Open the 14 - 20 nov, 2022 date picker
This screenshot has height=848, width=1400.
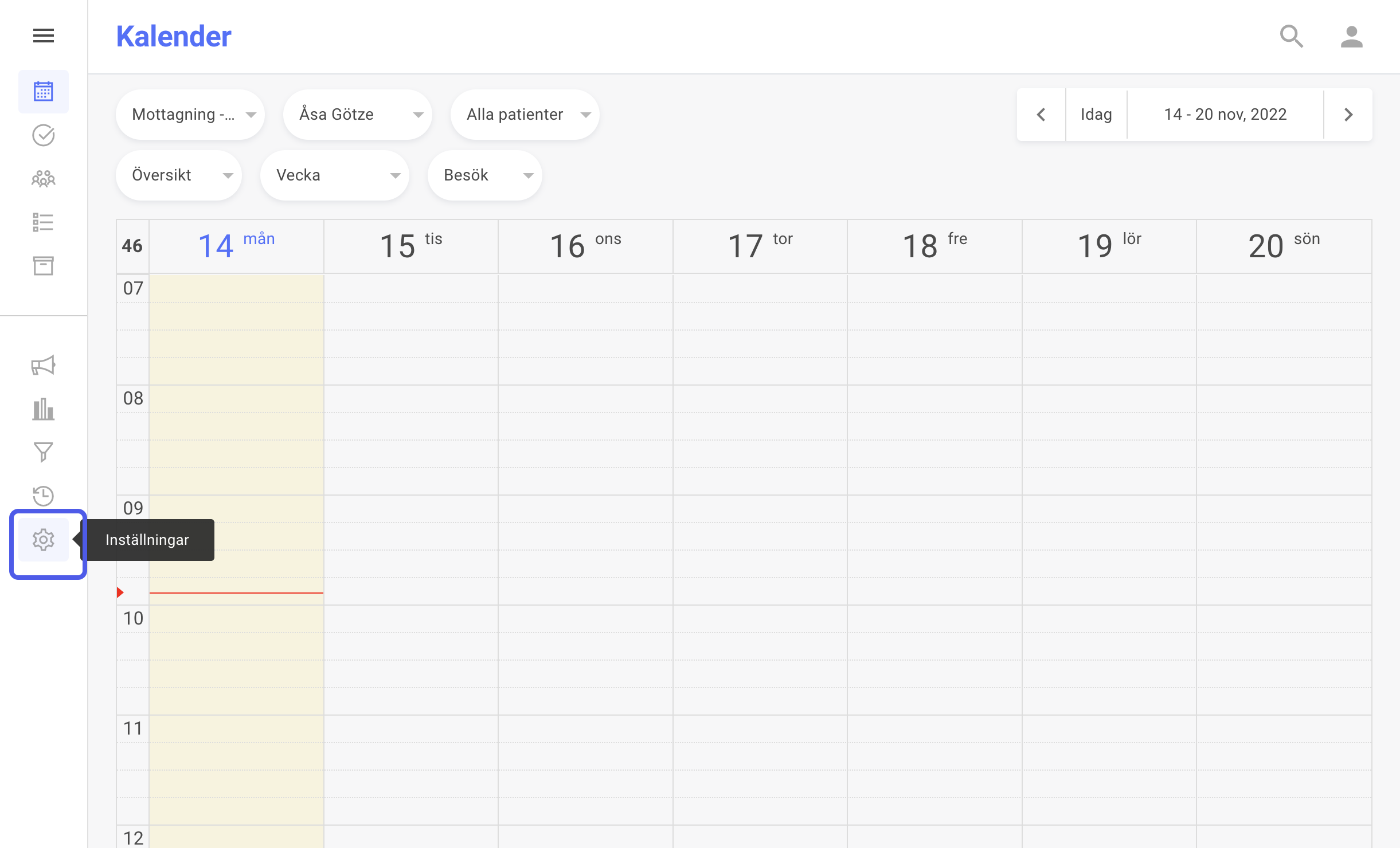click(1225, 115)
